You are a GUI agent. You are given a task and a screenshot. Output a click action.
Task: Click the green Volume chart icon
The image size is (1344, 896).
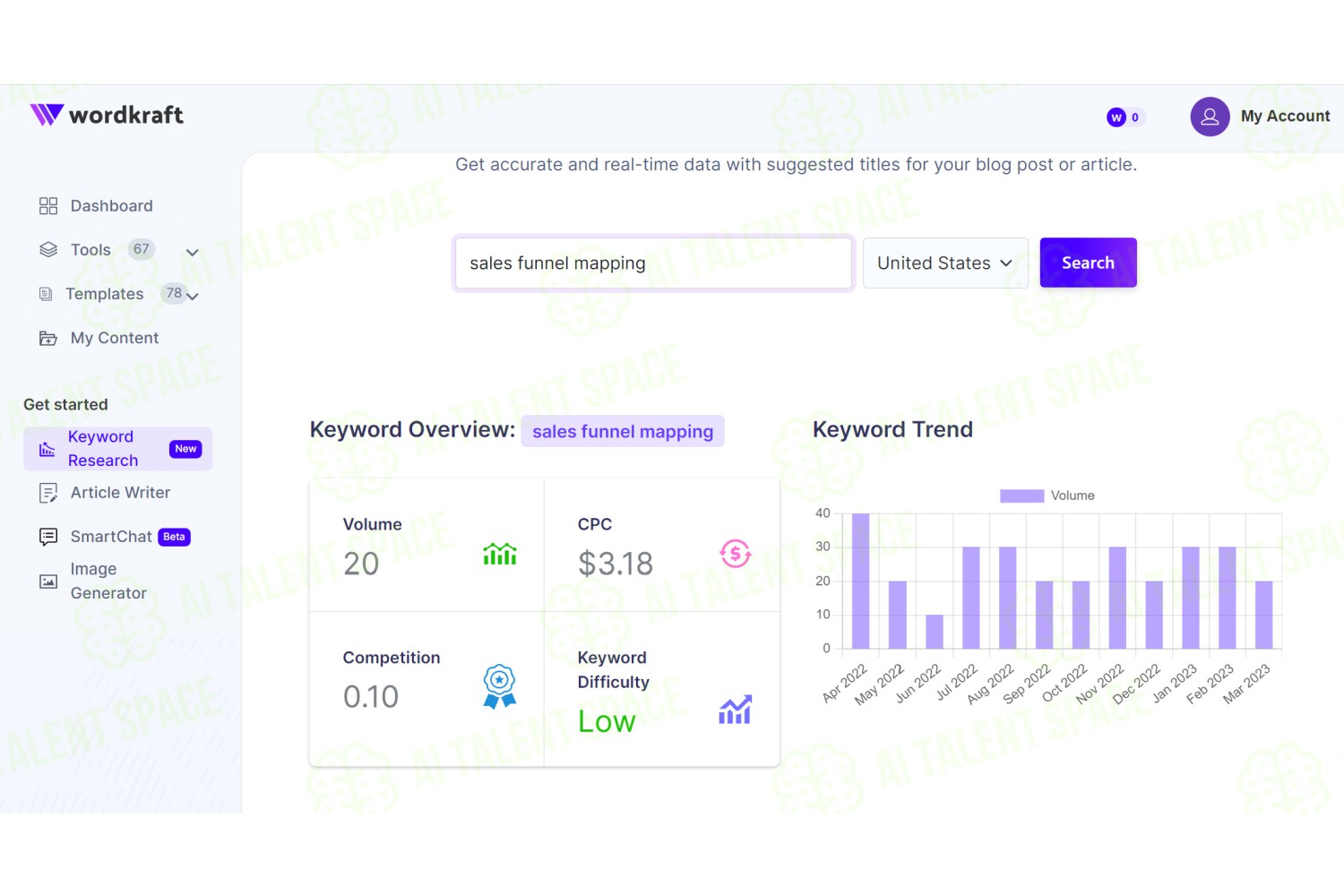[x=500, y=554]
